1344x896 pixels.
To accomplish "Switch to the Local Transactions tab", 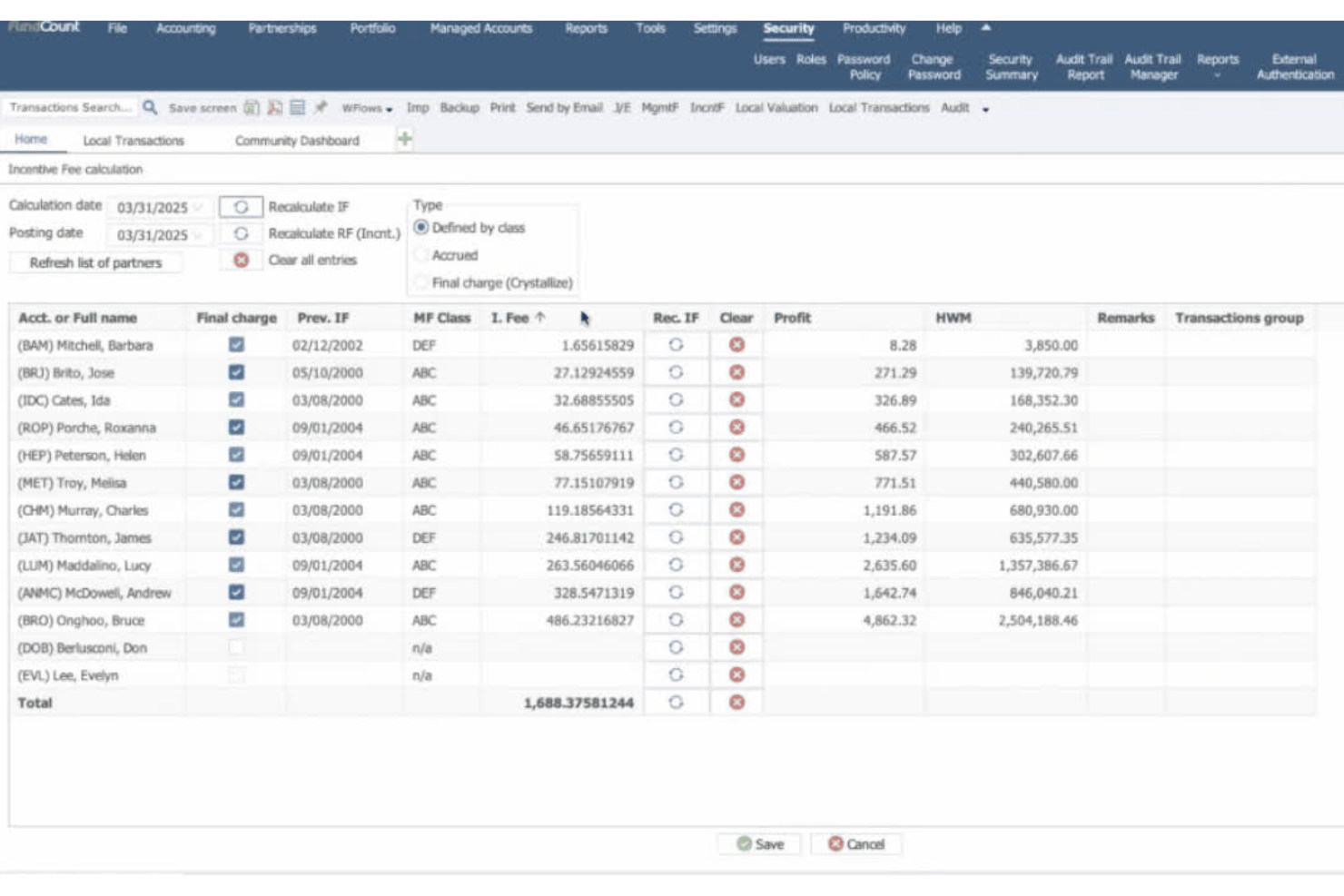I will pos(133,141).
